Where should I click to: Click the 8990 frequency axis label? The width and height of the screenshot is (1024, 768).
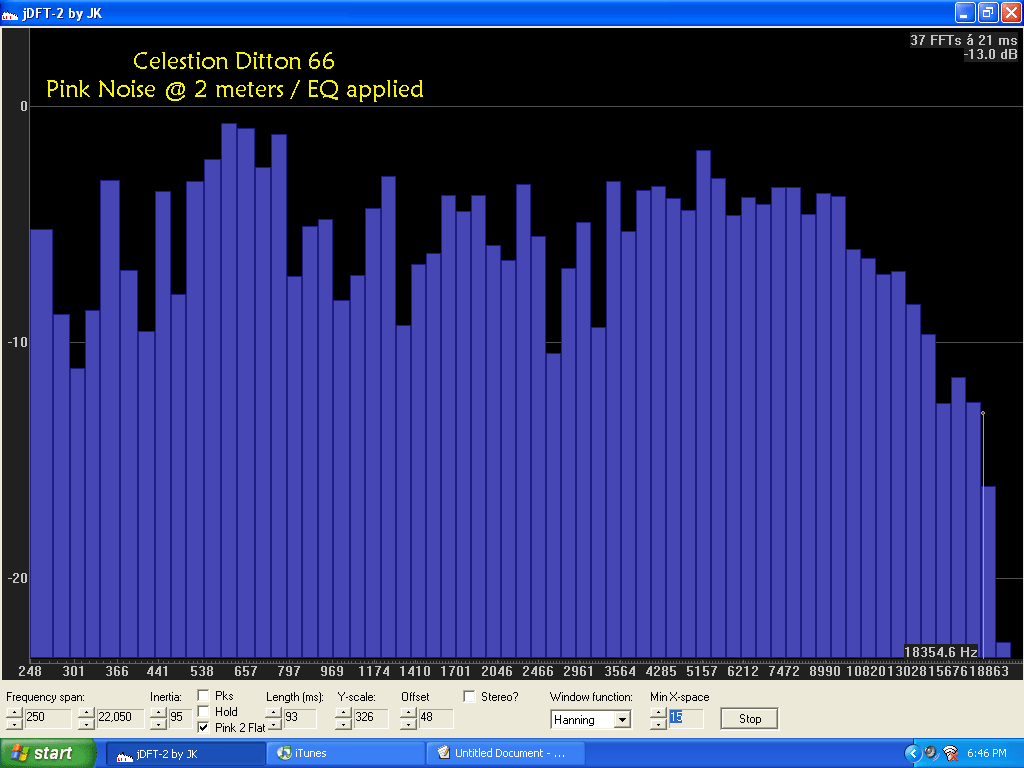[x=825, y=671]
